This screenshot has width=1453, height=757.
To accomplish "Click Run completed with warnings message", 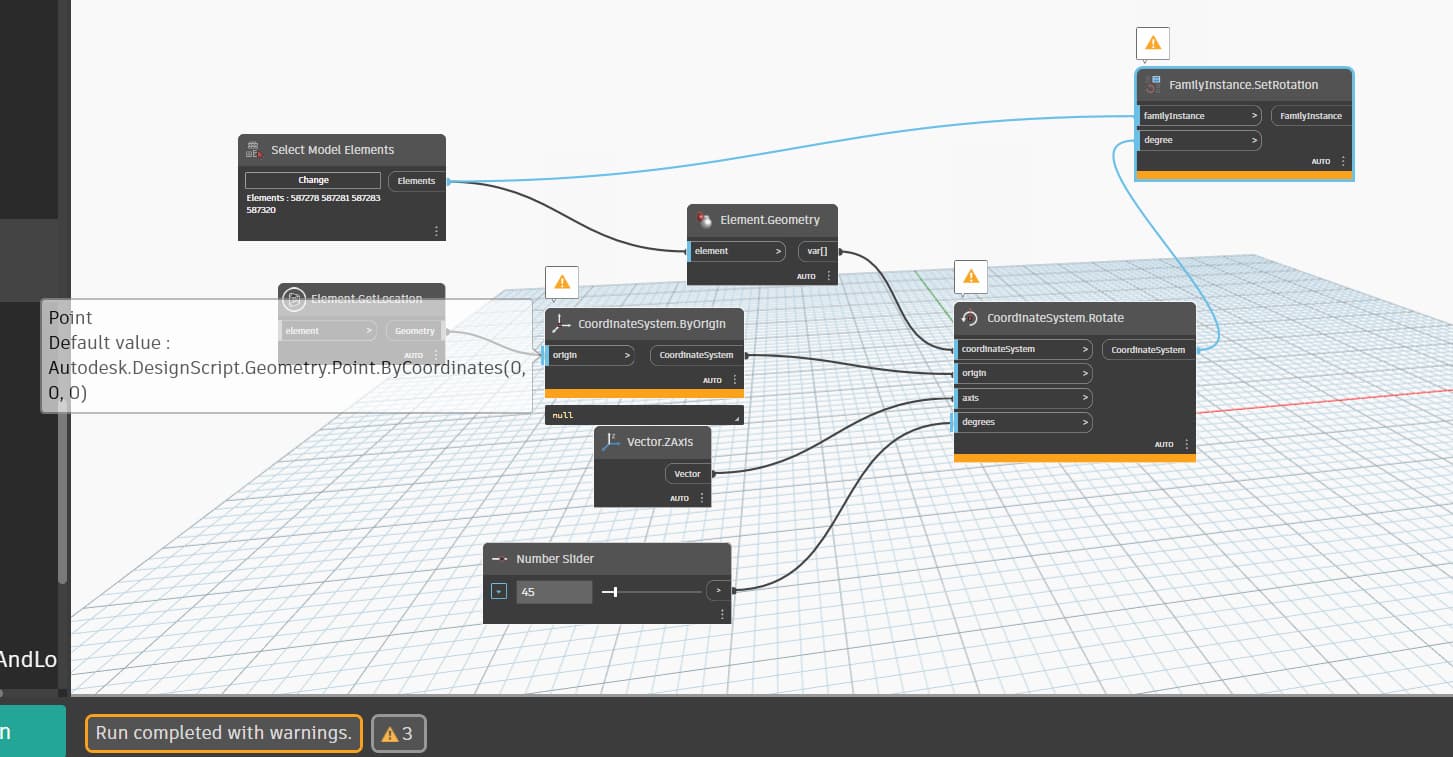I will pos(224,733).
